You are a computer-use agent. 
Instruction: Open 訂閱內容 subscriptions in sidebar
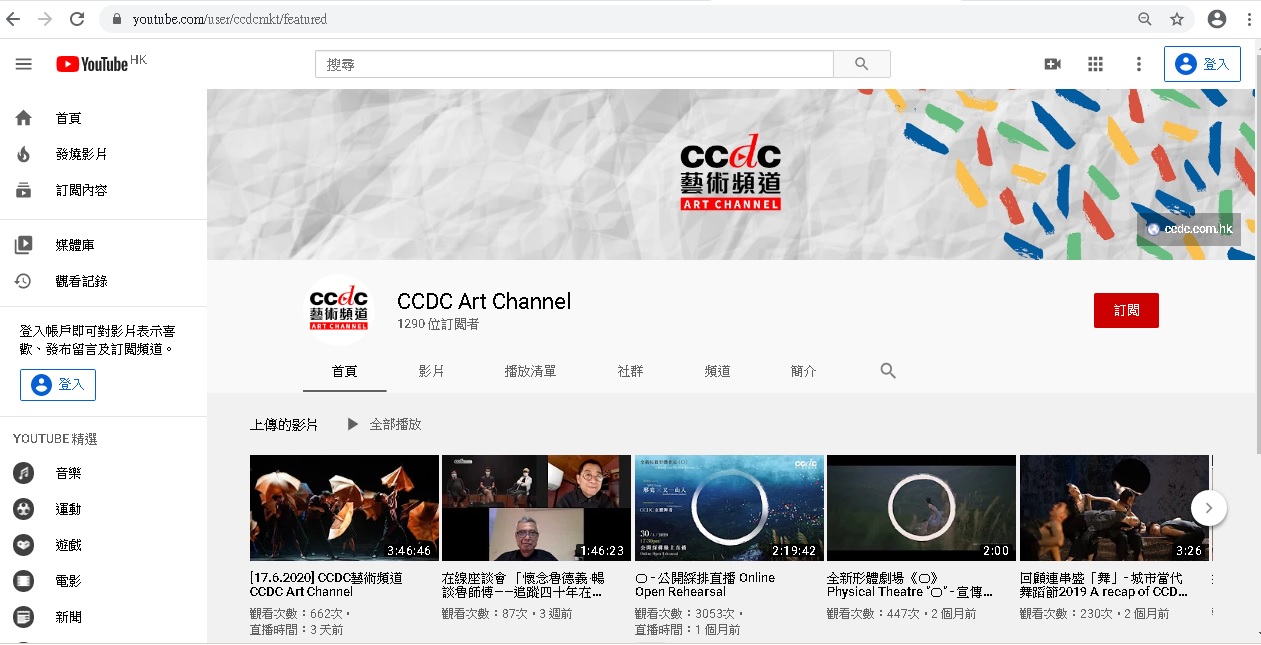coord(103,190)
